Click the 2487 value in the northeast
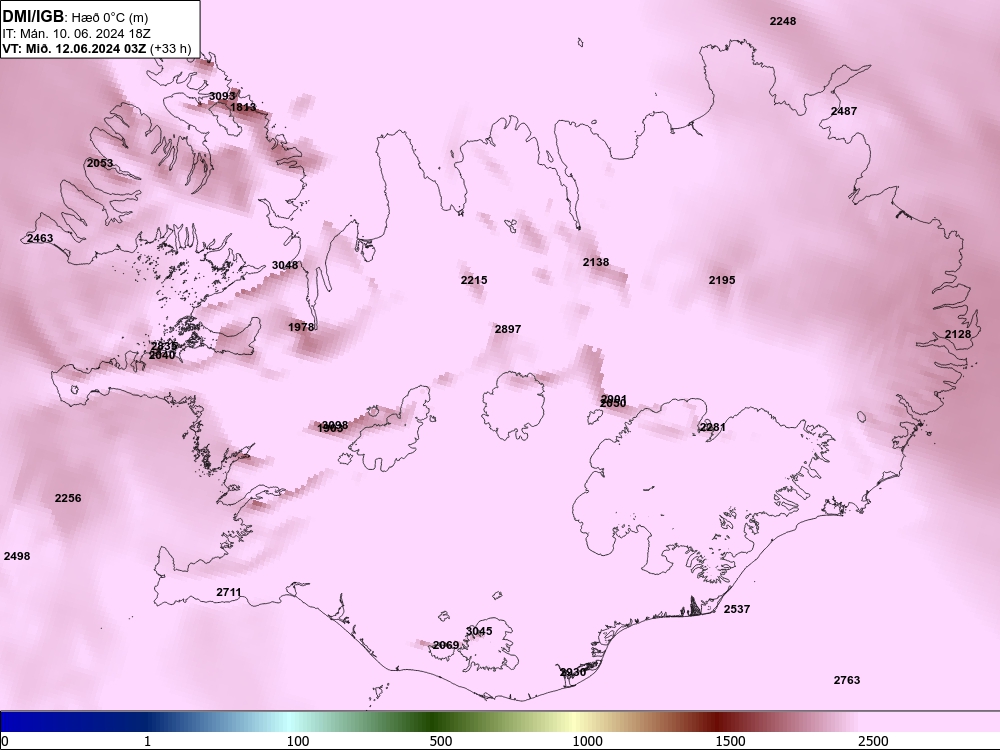The height and width of the screenshot is (750, 1000). (x=844, y=111)
